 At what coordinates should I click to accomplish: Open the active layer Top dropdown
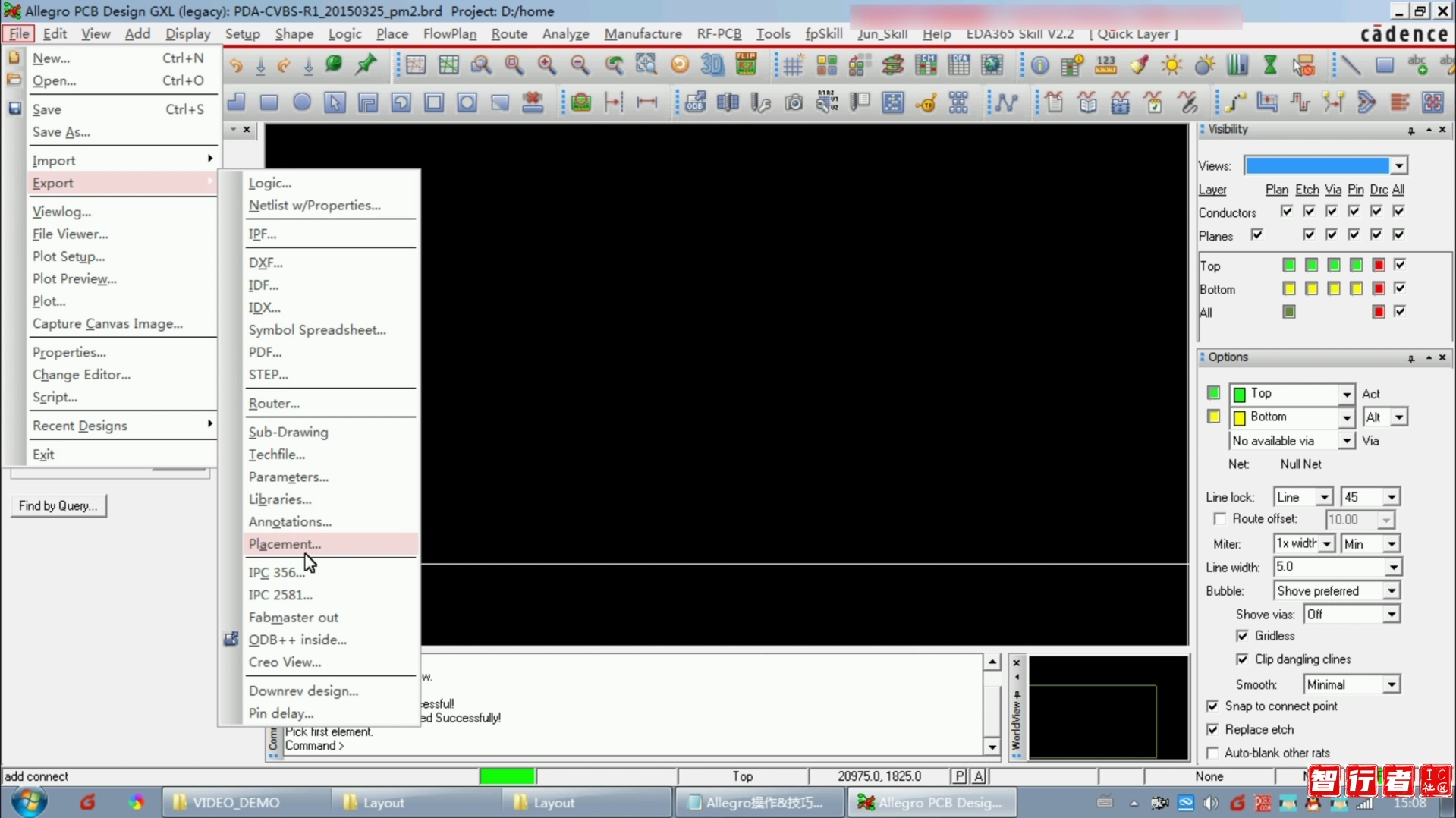1346,394
